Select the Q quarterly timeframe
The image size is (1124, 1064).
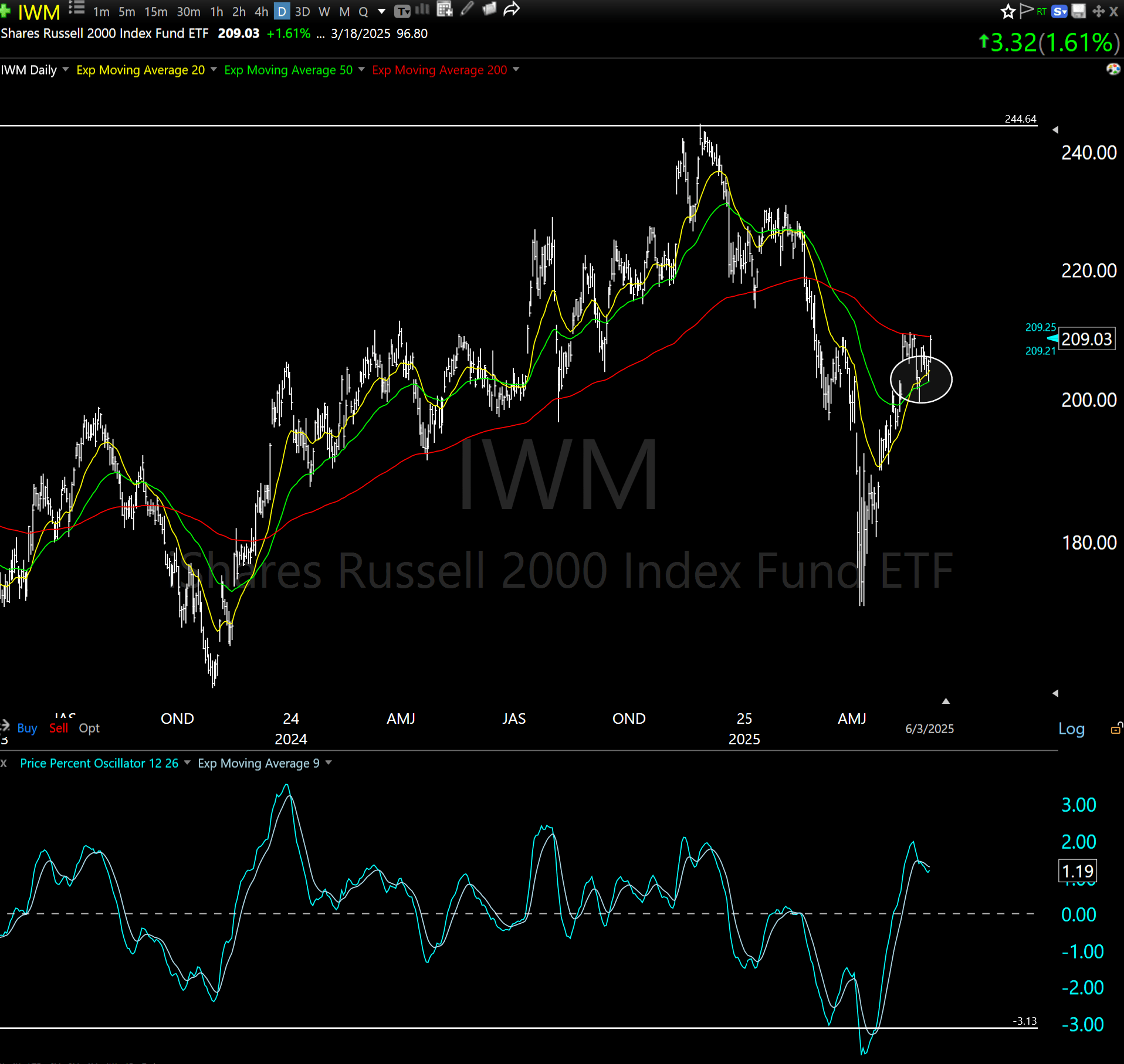(x=363, y=12)
